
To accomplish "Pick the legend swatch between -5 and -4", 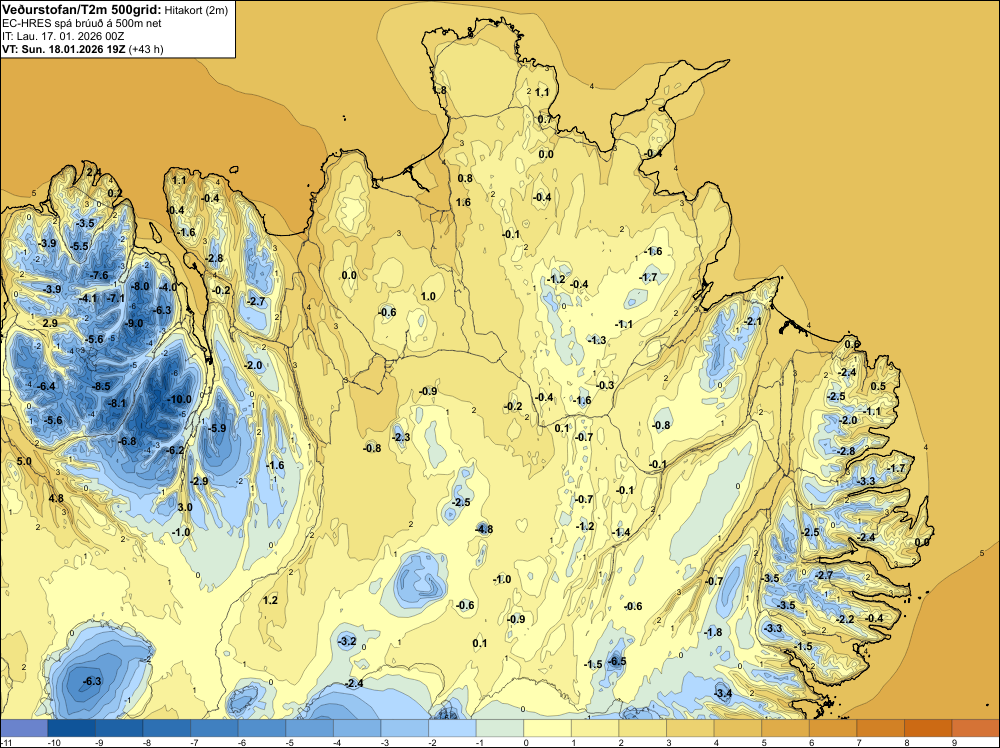I will (x=309, y=728).
